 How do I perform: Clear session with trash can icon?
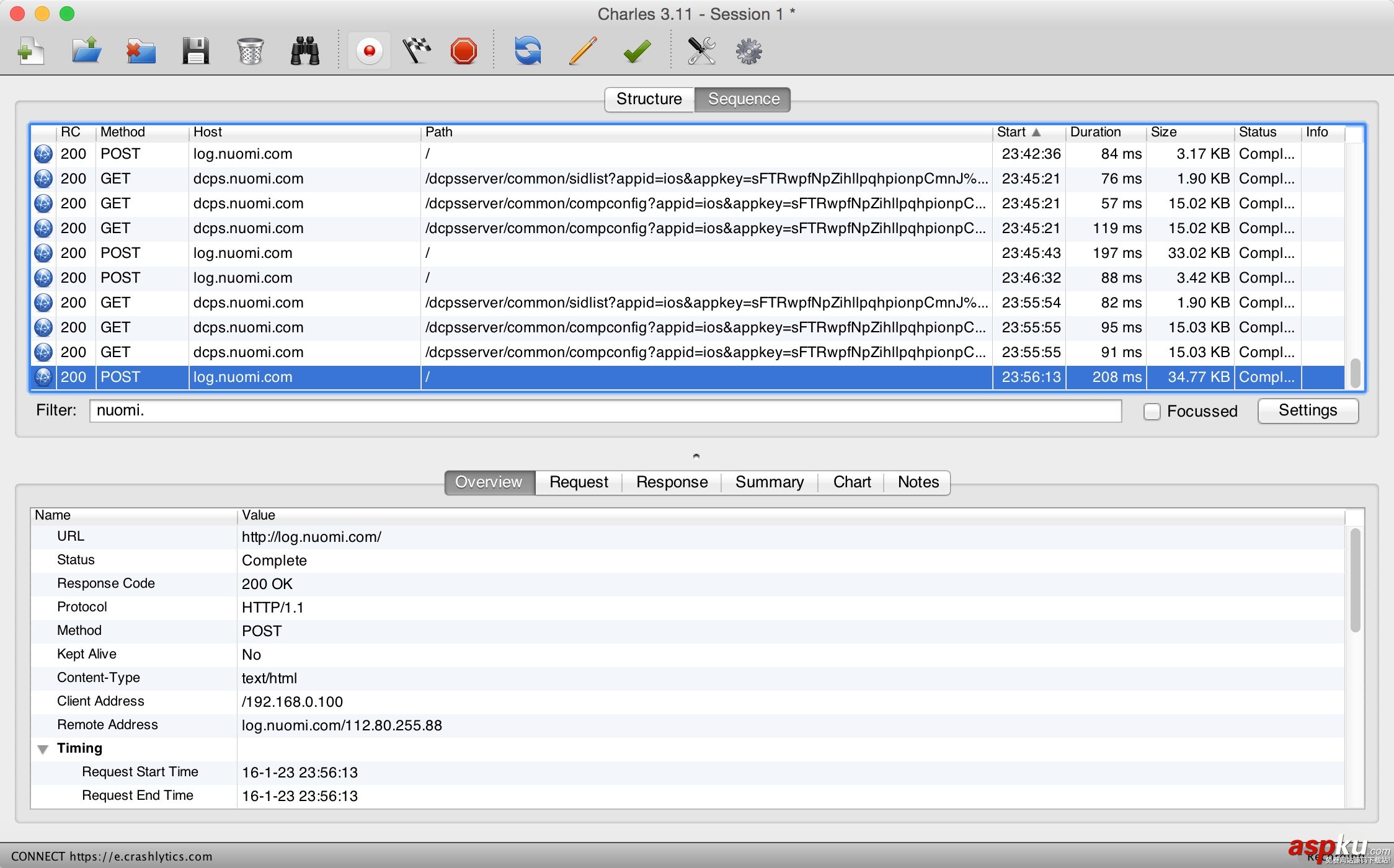pyautogui.click(x=251, y=51)
